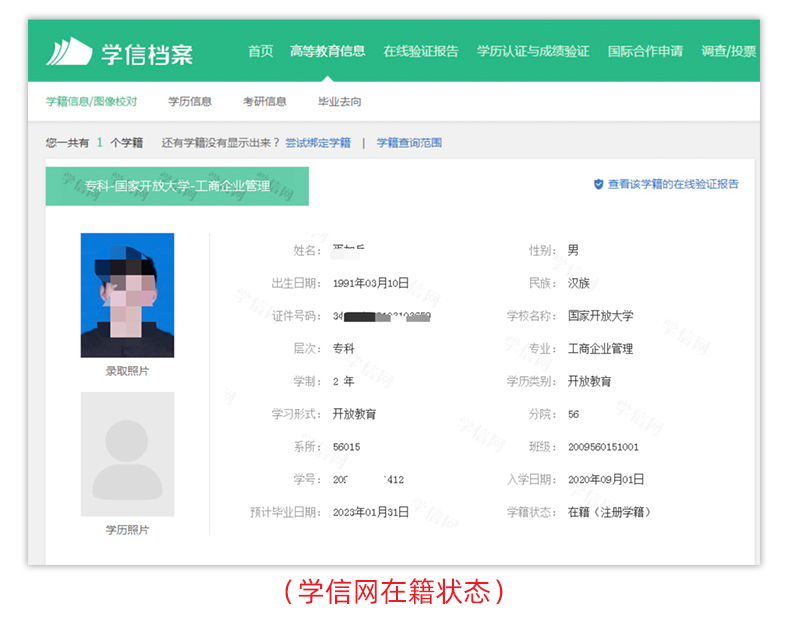Click 分院 value 56
Image resolution: width=790 pixels, height=620 pixels.
click(573, 415)
